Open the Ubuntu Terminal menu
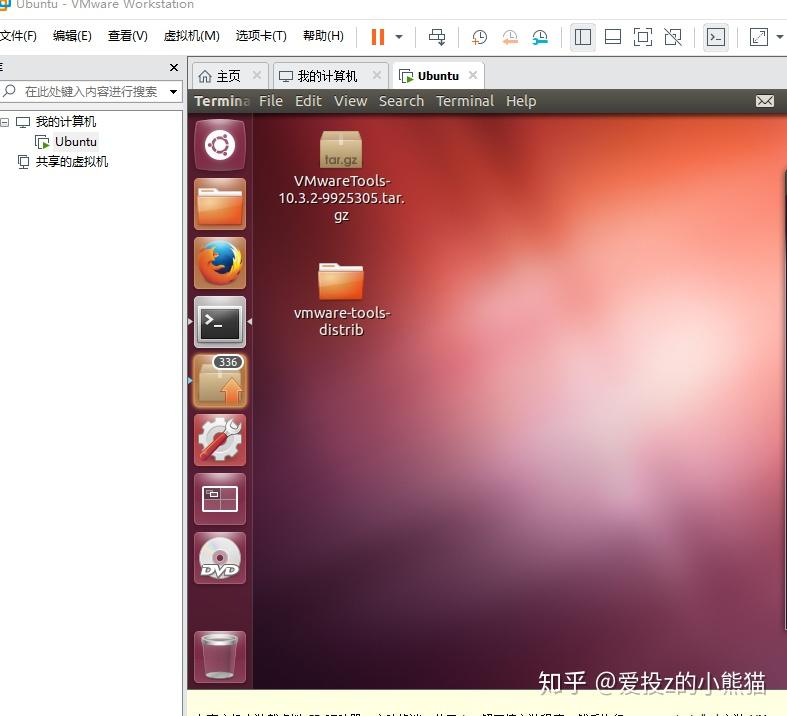This screenshot has height=716, width=787. [465, 101]
